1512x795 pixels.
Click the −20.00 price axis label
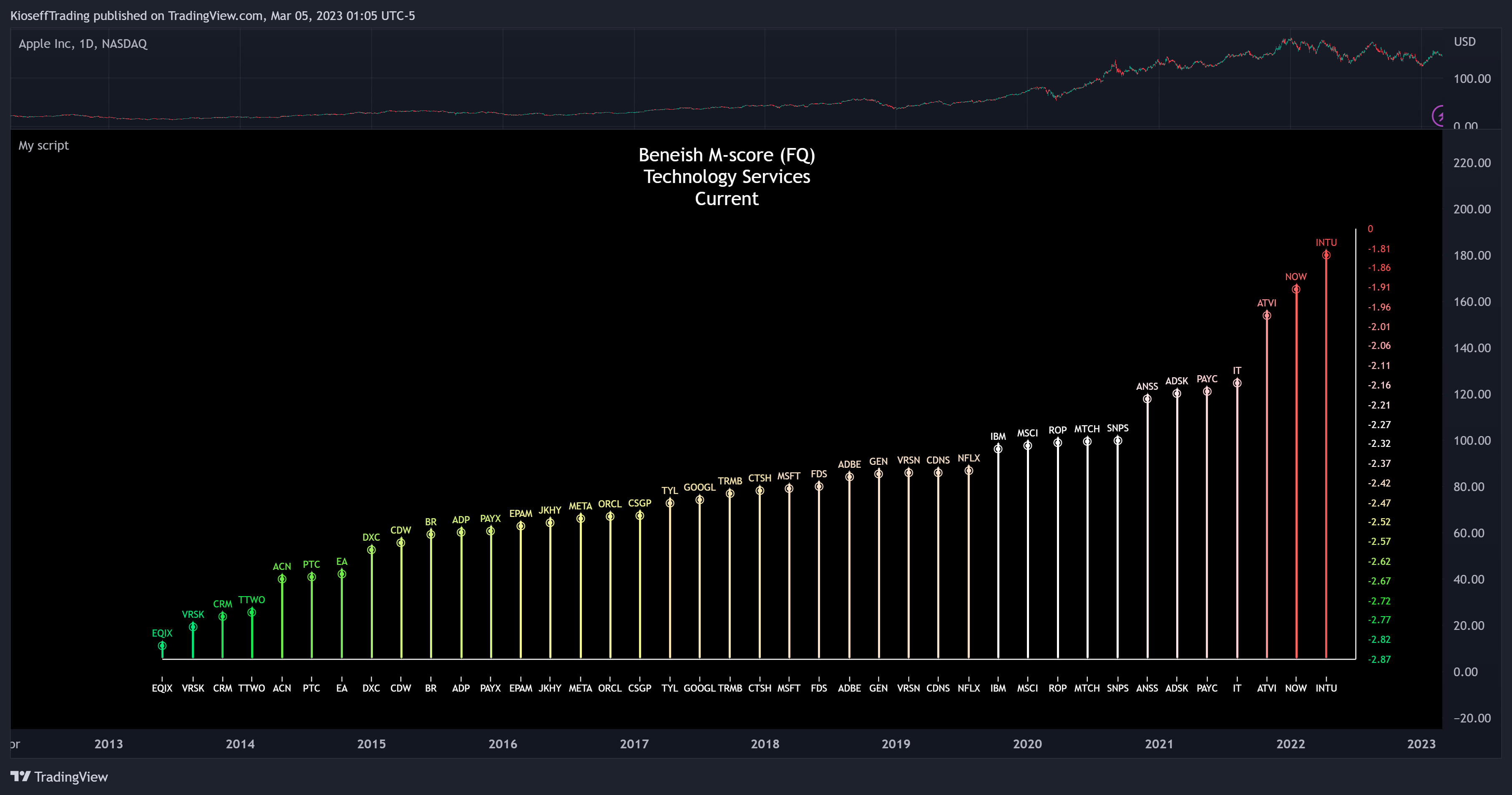click(1472, 718)
